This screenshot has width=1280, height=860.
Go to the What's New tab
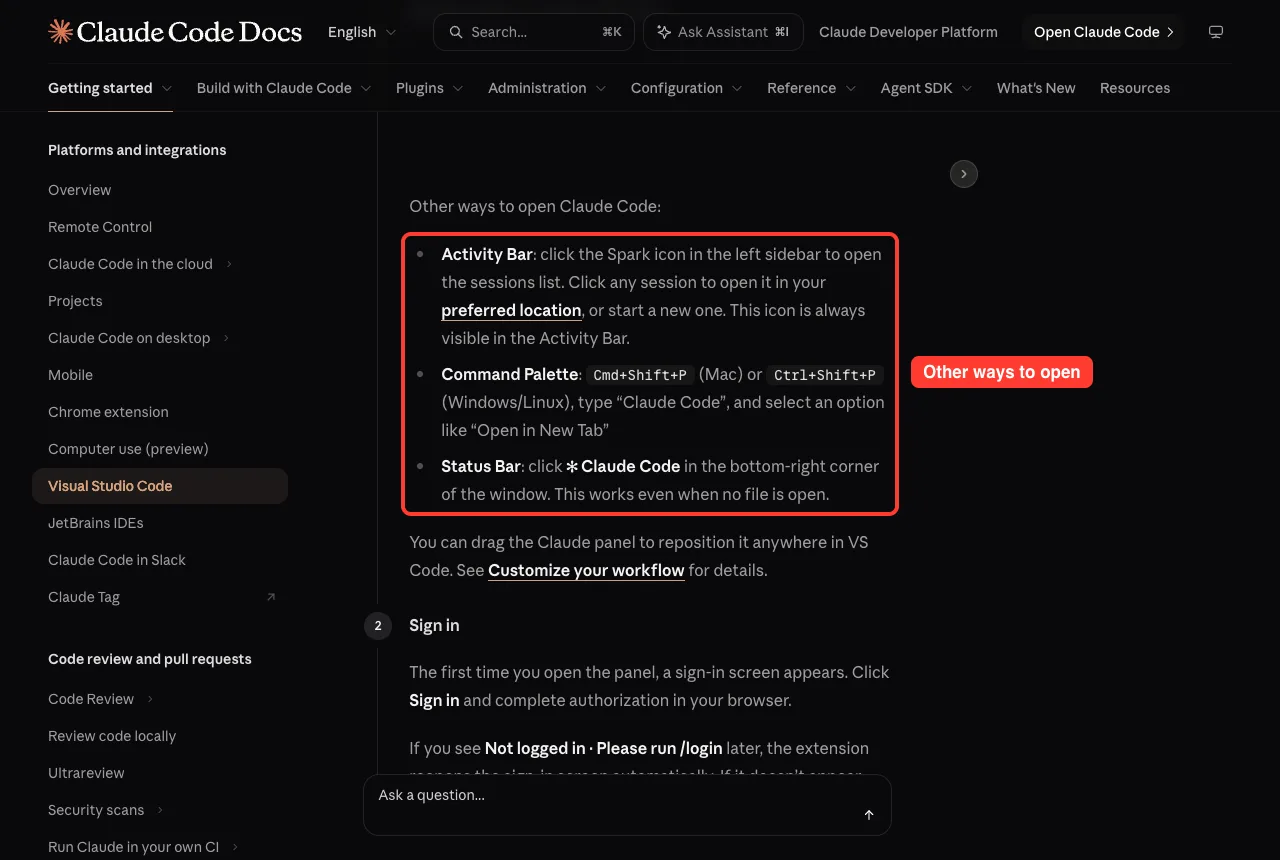pos(1036,88)
